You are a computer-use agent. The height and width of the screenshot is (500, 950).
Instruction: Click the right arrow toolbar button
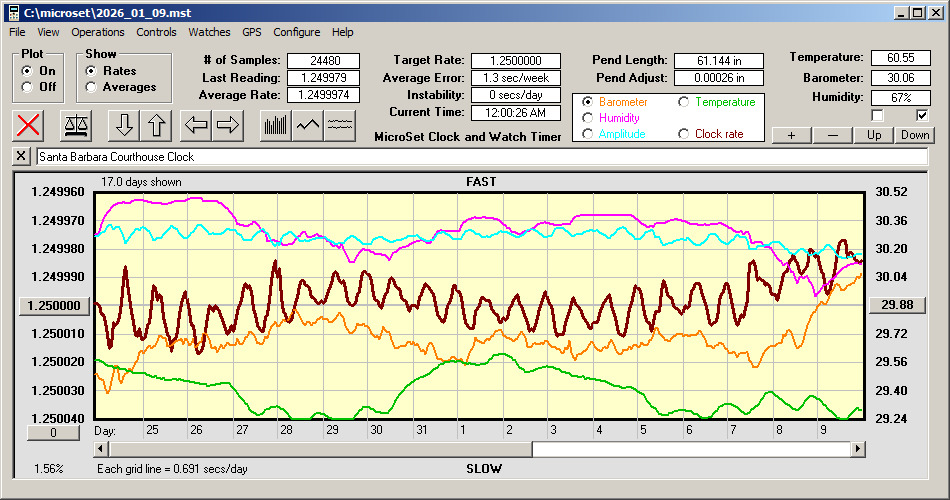[x=228, y=125]
